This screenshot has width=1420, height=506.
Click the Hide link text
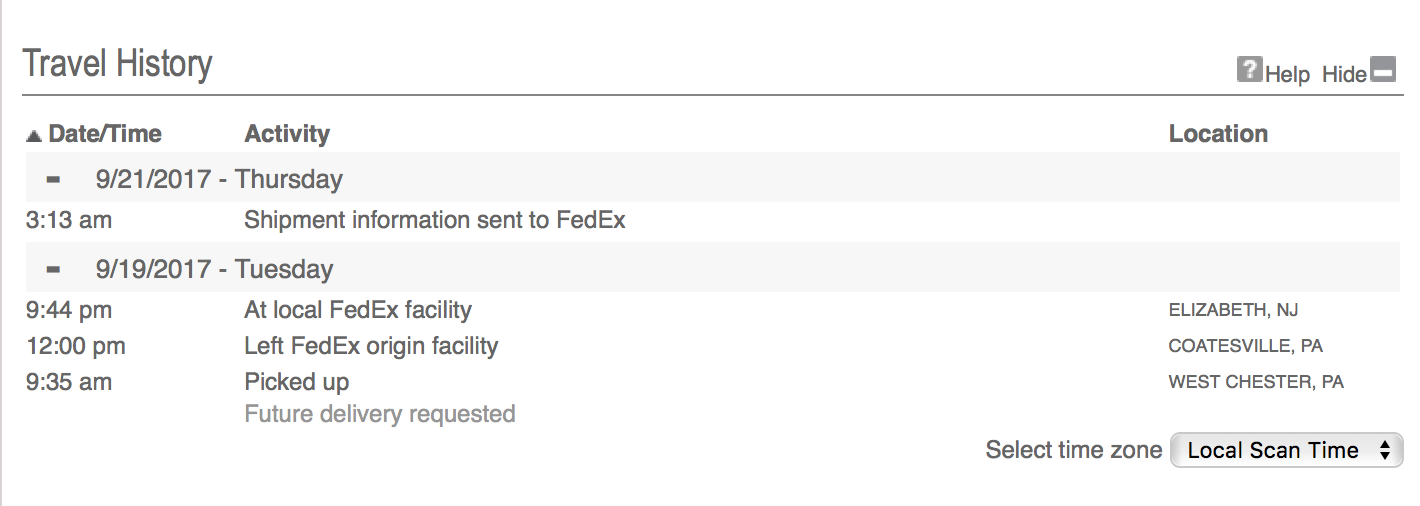pos(1344,74)
